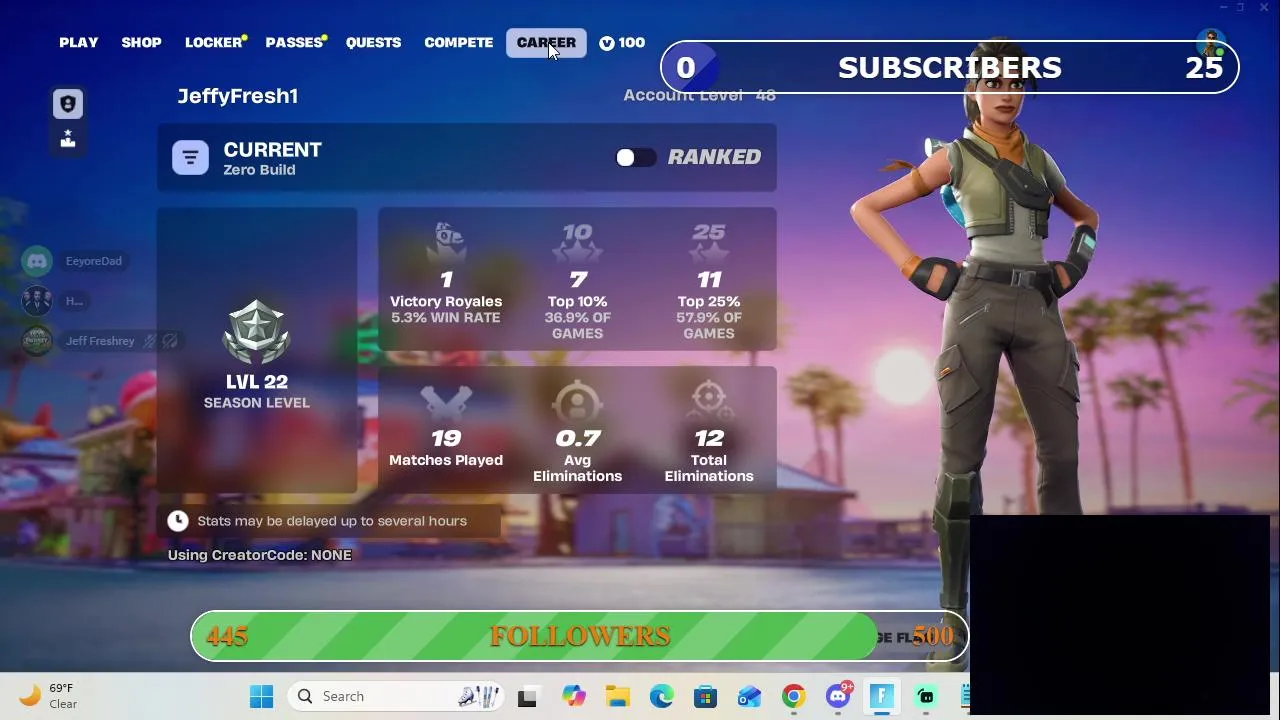Open Outlook from the taskbar
The image size is (1280, 720).
tap(749, 696)
